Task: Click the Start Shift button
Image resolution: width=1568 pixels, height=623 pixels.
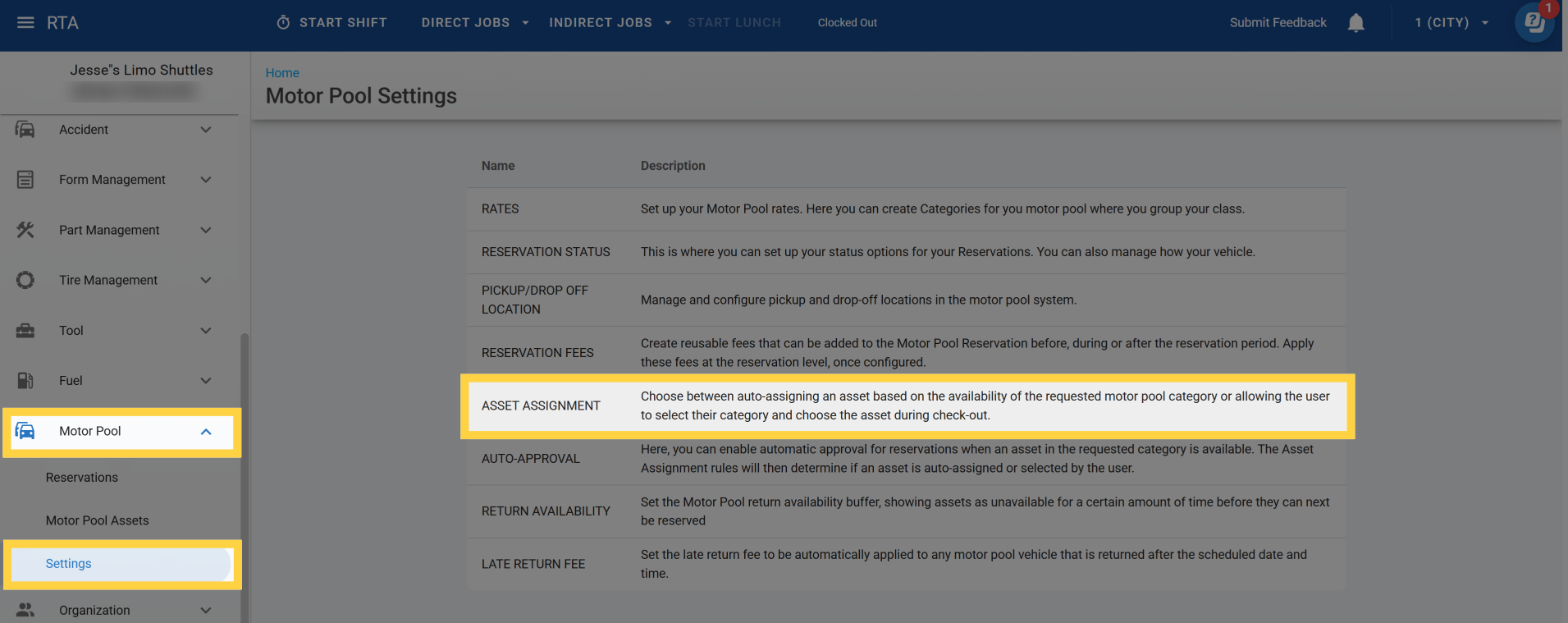Action: (x=331, y=23)
